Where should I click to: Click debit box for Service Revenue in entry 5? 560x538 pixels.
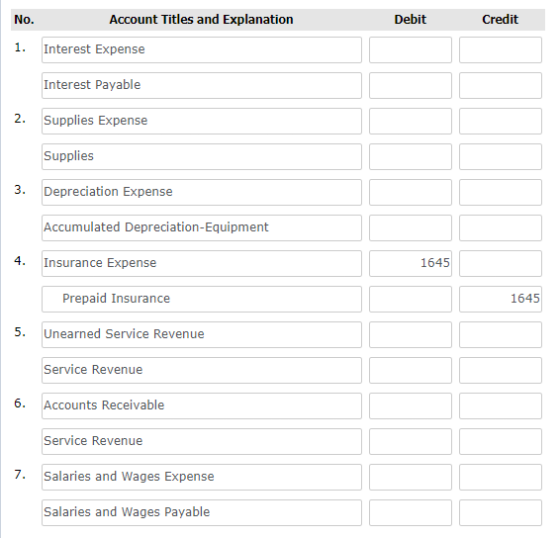tap(410, 370)
